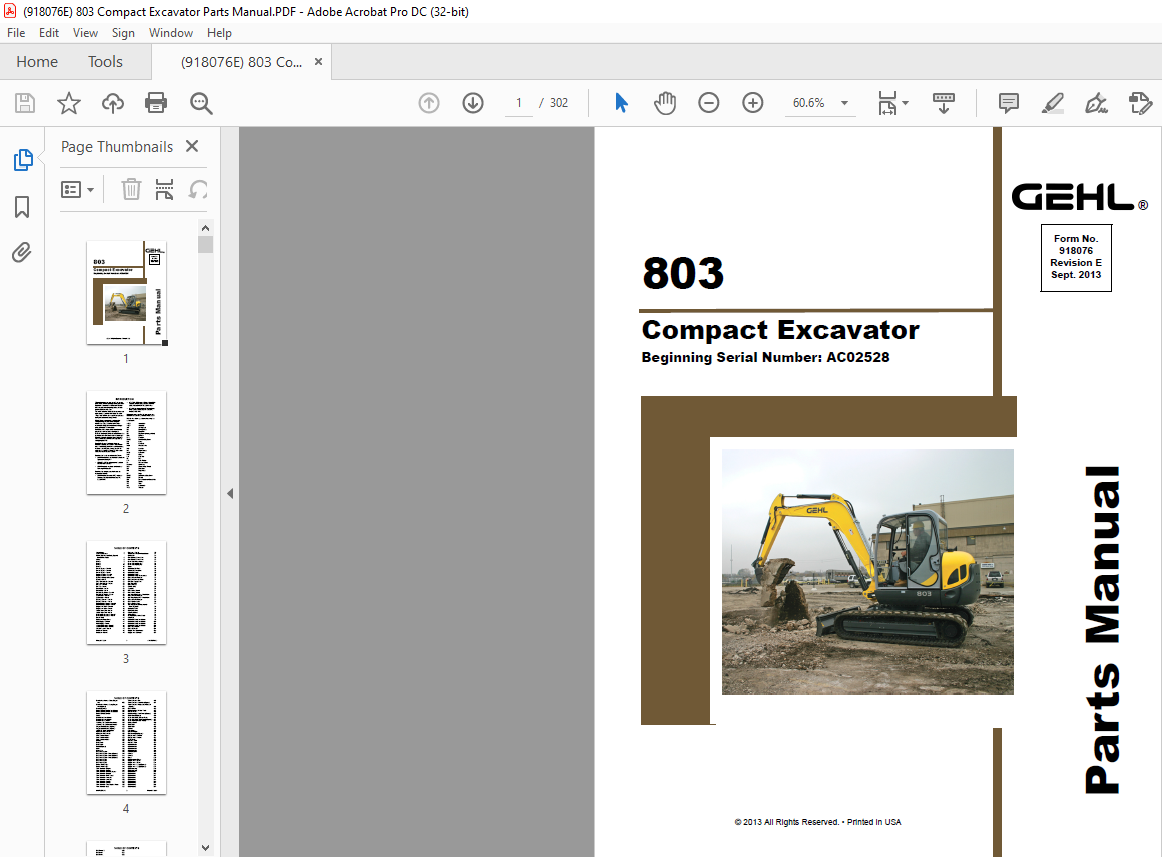
Task: Add a comment sticky note
Action: pos(1009,103)
